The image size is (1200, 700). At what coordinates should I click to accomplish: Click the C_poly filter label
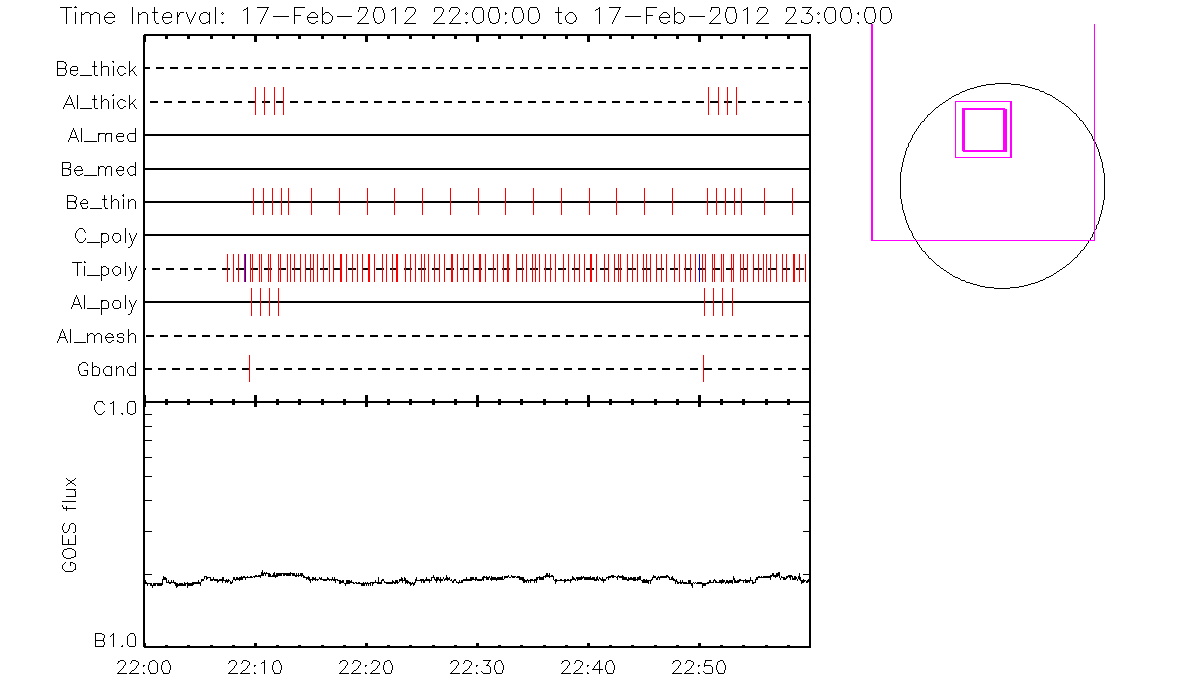pyautogui.click(x=105, y=237)
